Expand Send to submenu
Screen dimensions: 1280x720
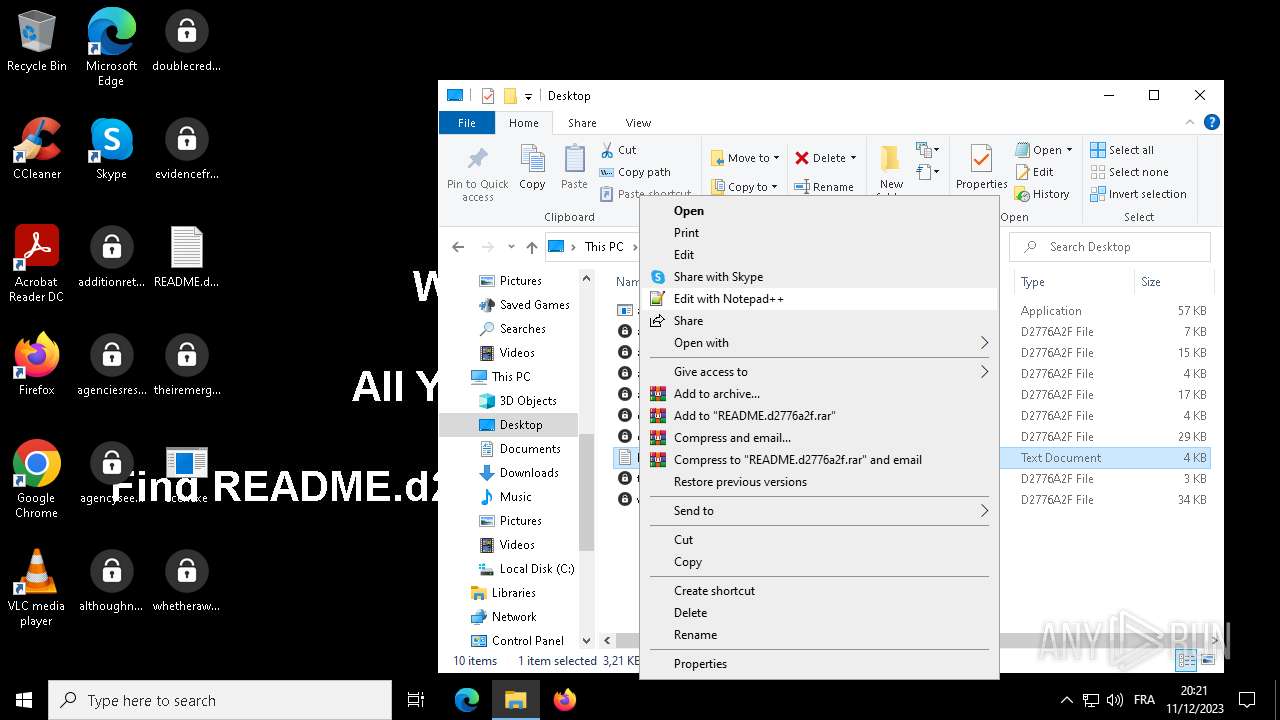pyautogui.click(x=818, y=511)
